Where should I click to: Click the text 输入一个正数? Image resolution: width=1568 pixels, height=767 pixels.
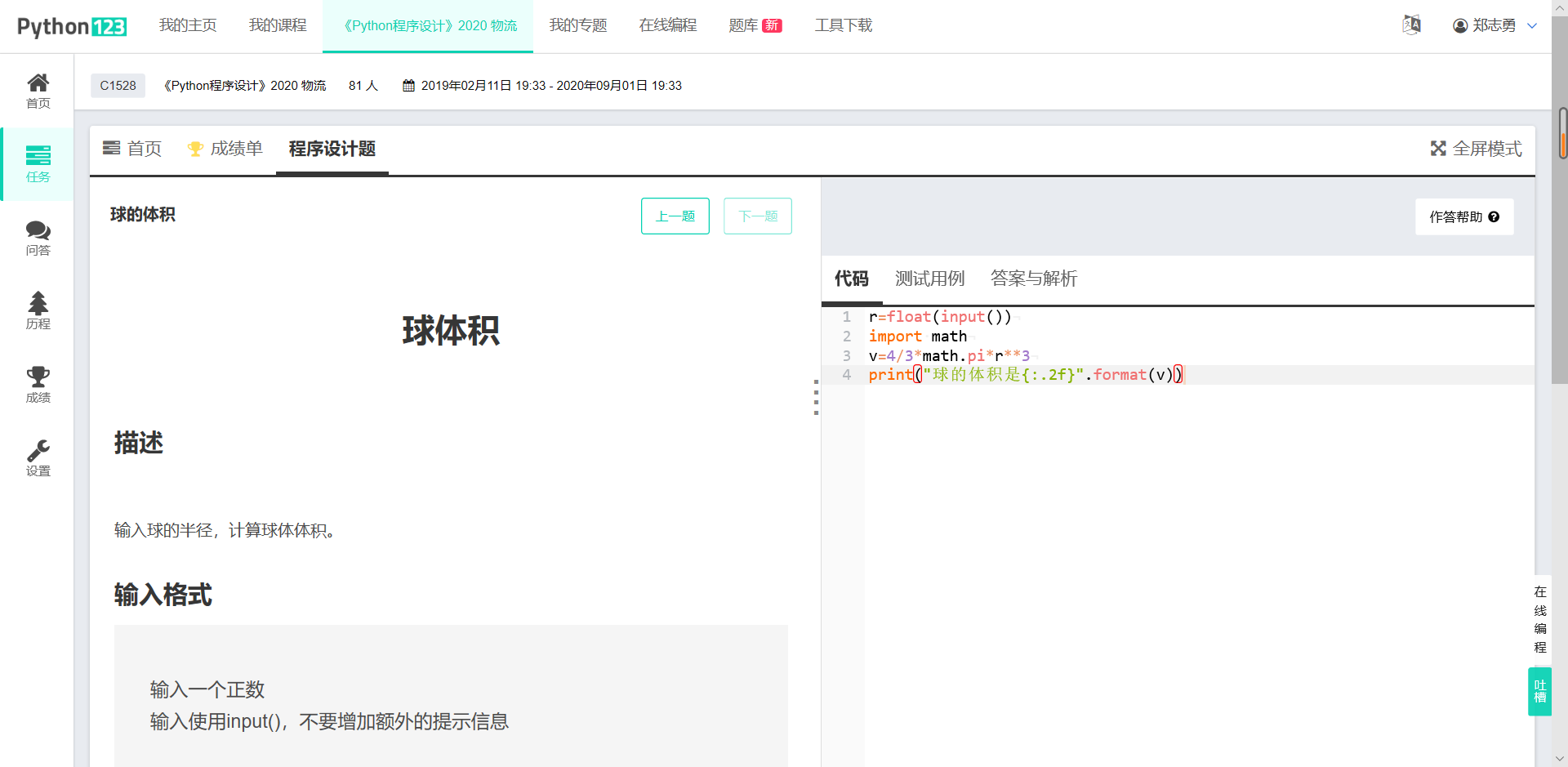point(207,690)
